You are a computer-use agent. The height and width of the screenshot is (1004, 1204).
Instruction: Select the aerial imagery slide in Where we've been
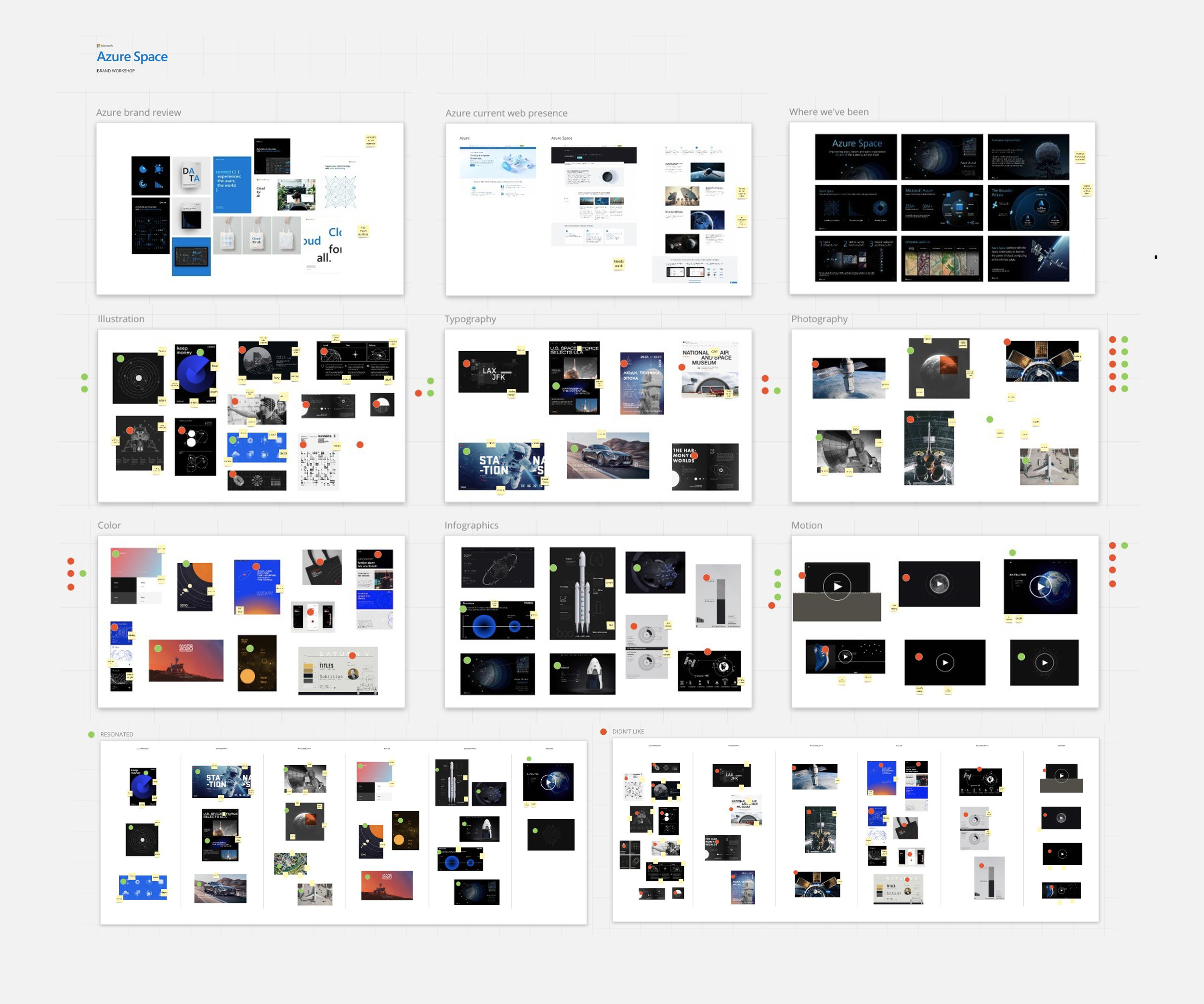click(942, 258)
